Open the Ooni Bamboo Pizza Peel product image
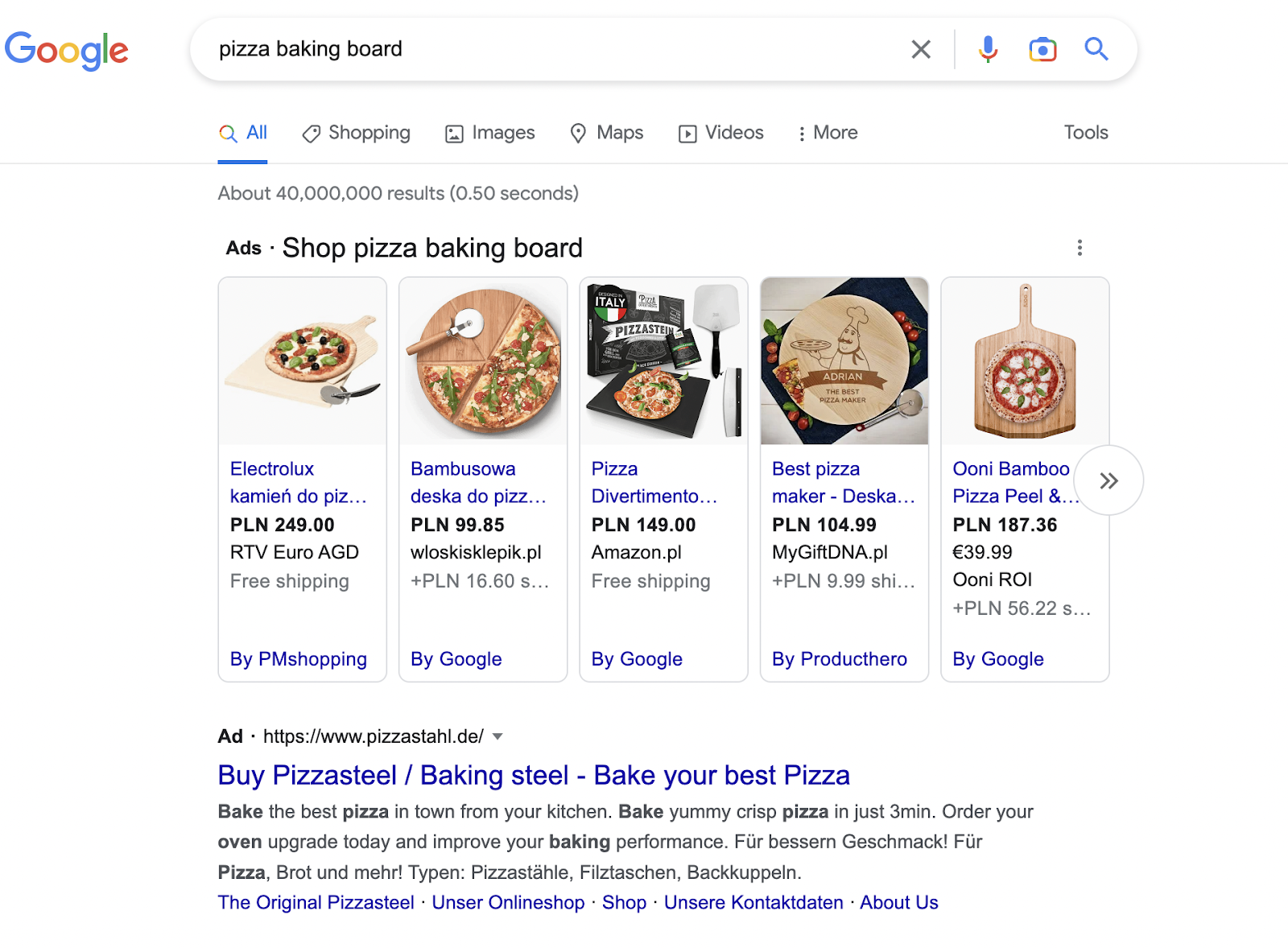This screenshot has height=948, width=1288. point(1025,361)
